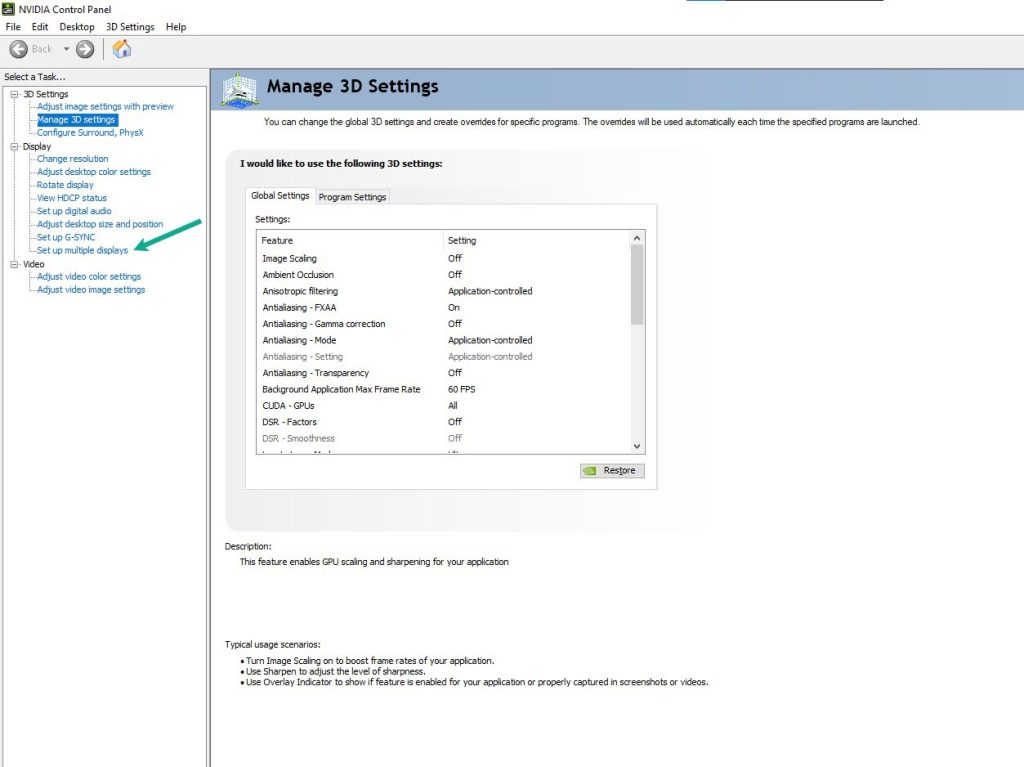Click the Forward navigation arrow icon
Image resolution: width=1024 pixels, height=767 pixels.
click(85, 49)
